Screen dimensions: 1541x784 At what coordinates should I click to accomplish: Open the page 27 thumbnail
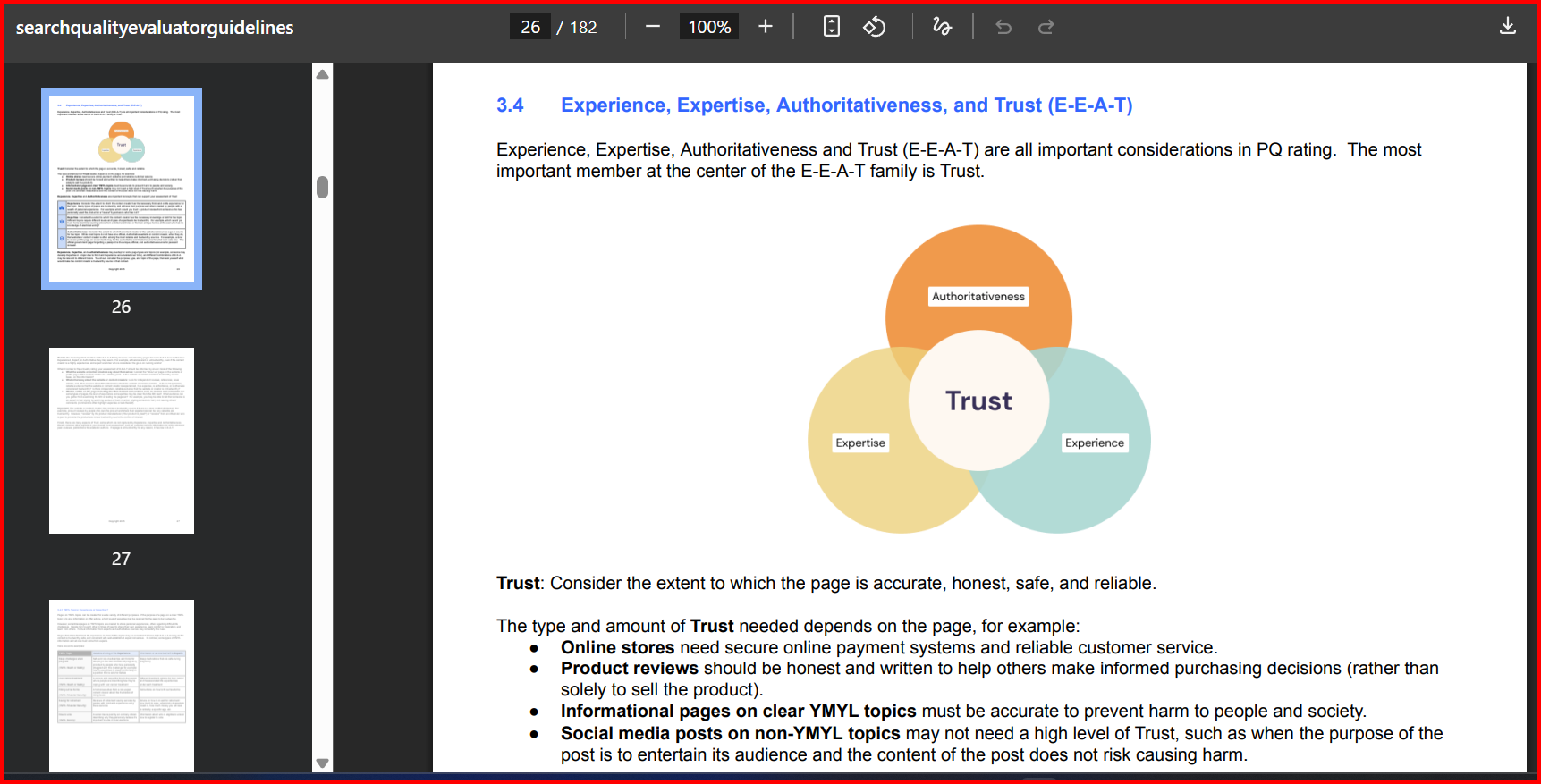122,441
